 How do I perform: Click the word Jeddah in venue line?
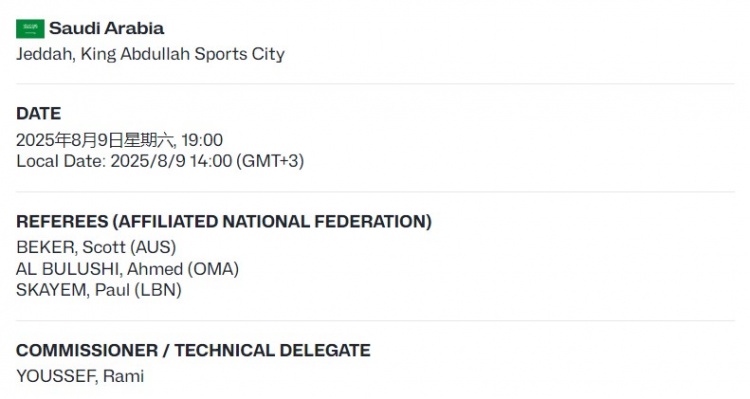(x=46, y=54)
